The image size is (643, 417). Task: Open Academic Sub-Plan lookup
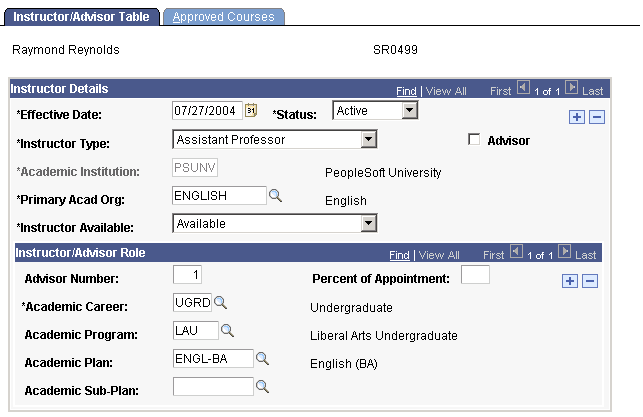(x=263, y=386)
